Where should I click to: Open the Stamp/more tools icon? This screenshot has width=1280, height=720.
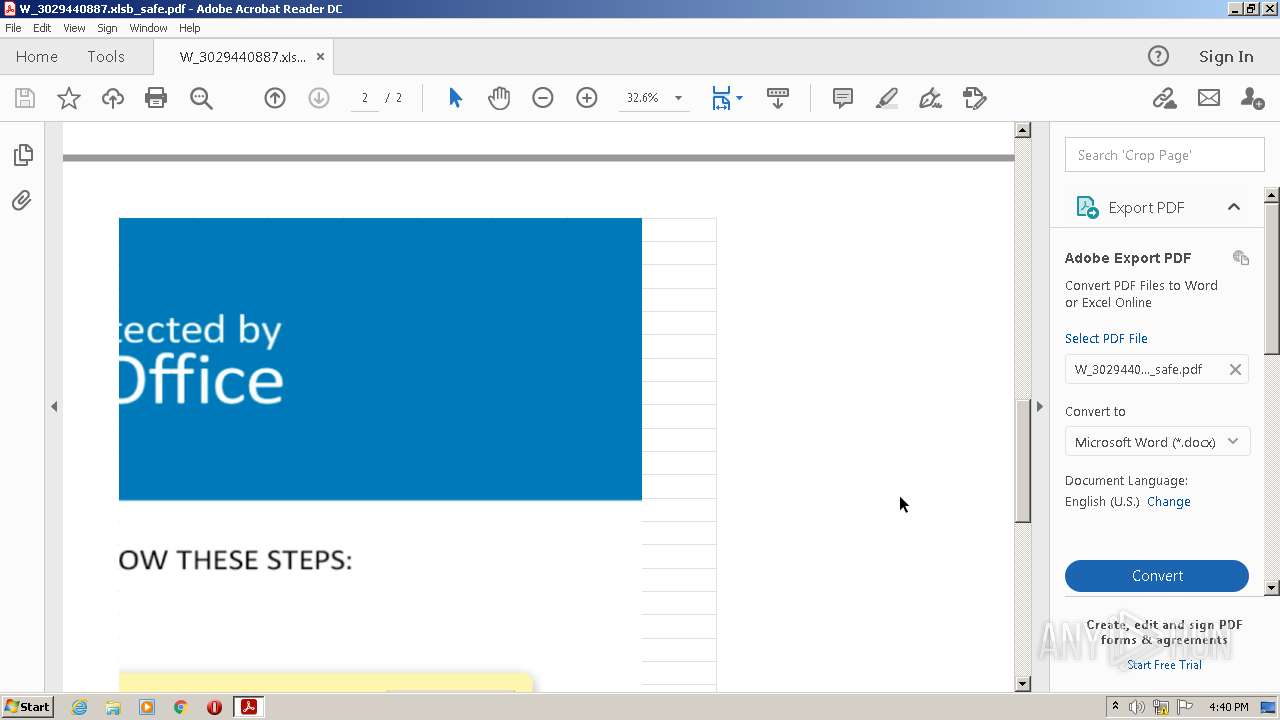click(974, 98)
